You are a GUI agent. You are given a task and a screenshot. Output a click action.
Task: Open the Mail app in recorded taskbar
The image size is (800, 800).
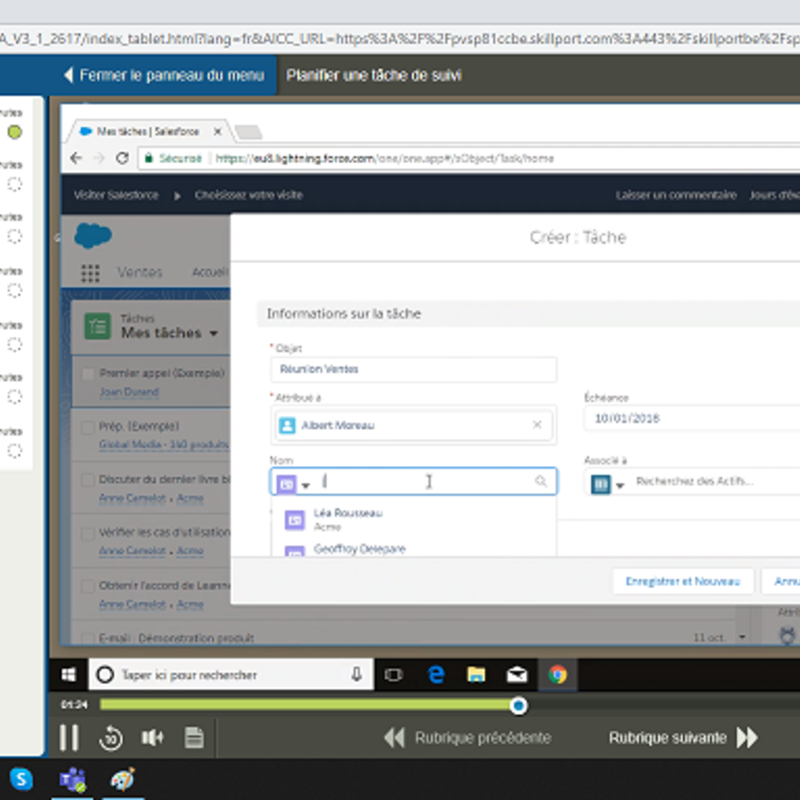[x=517, y=675]
